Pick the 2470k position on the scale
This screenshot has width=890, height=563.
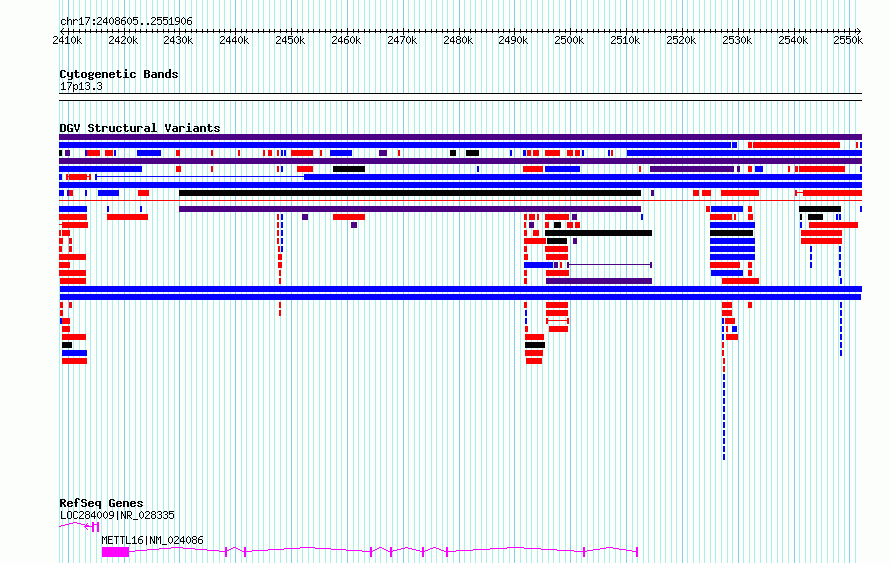pos(402,40)
